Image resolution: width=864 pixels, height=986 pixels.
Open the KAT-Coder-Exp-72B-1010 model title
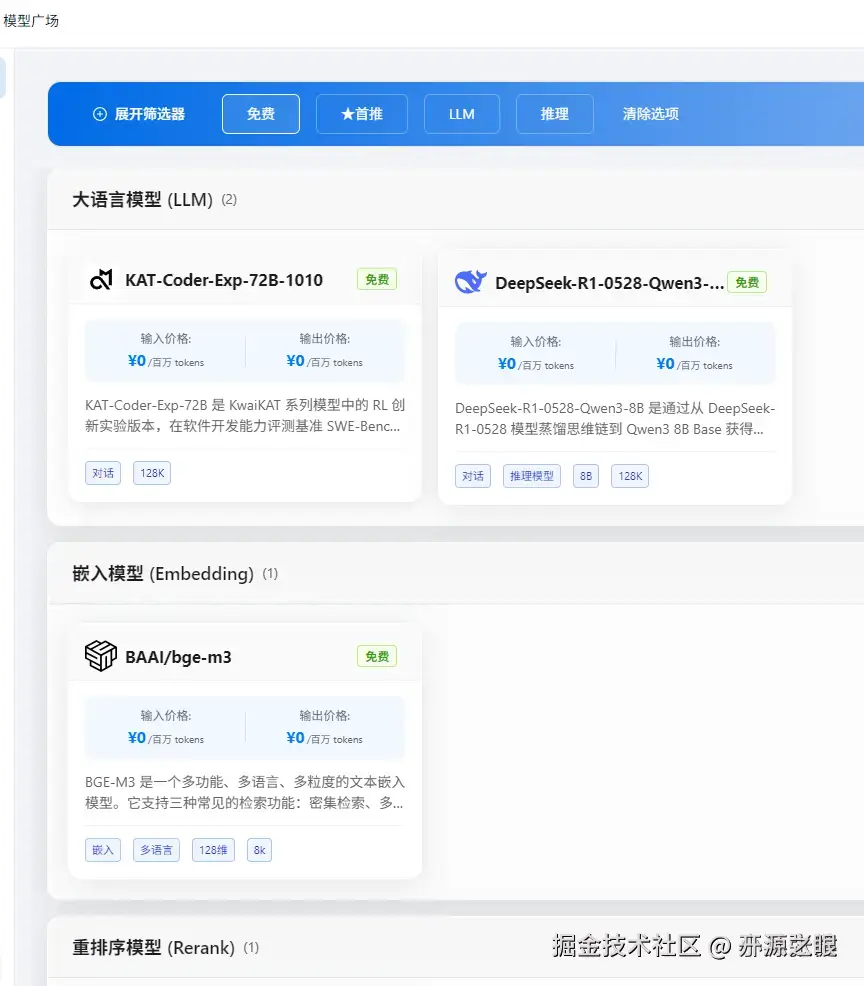224,280
